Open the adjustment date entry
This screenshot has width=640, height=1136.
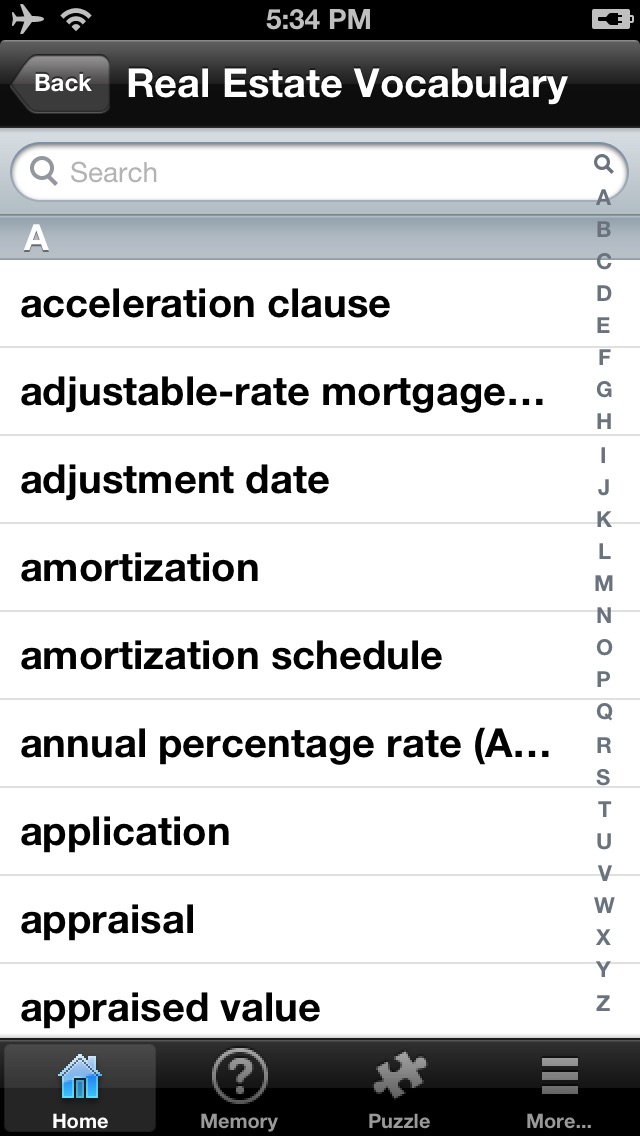click(x=320, y=480)
